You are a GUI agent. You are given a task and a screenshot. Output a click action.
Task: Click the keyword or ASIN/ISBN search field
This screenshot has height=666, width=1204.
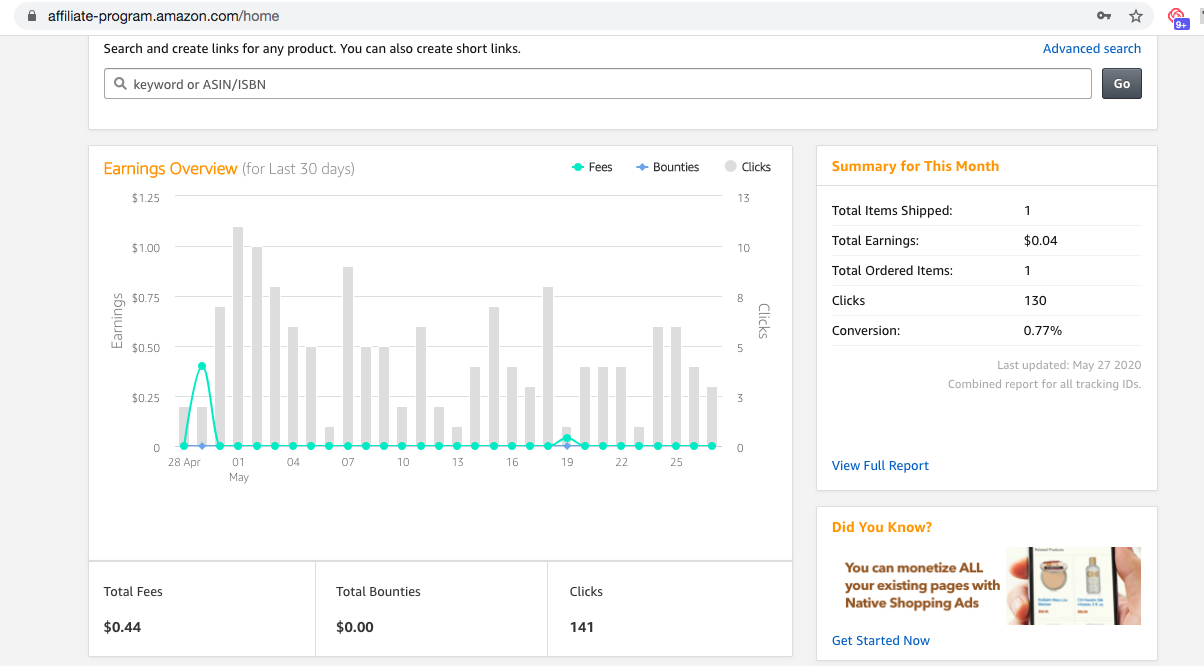point(598,84)
